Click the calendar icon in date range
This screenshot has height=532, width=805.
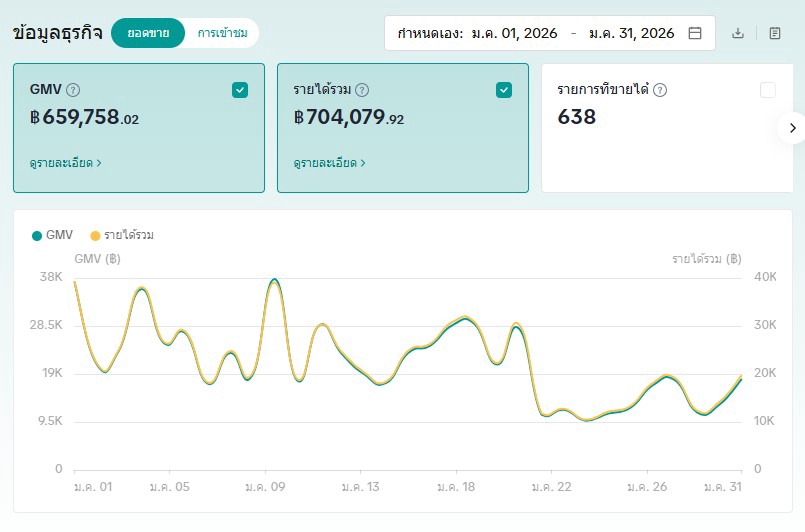click(x=695, y=33)
